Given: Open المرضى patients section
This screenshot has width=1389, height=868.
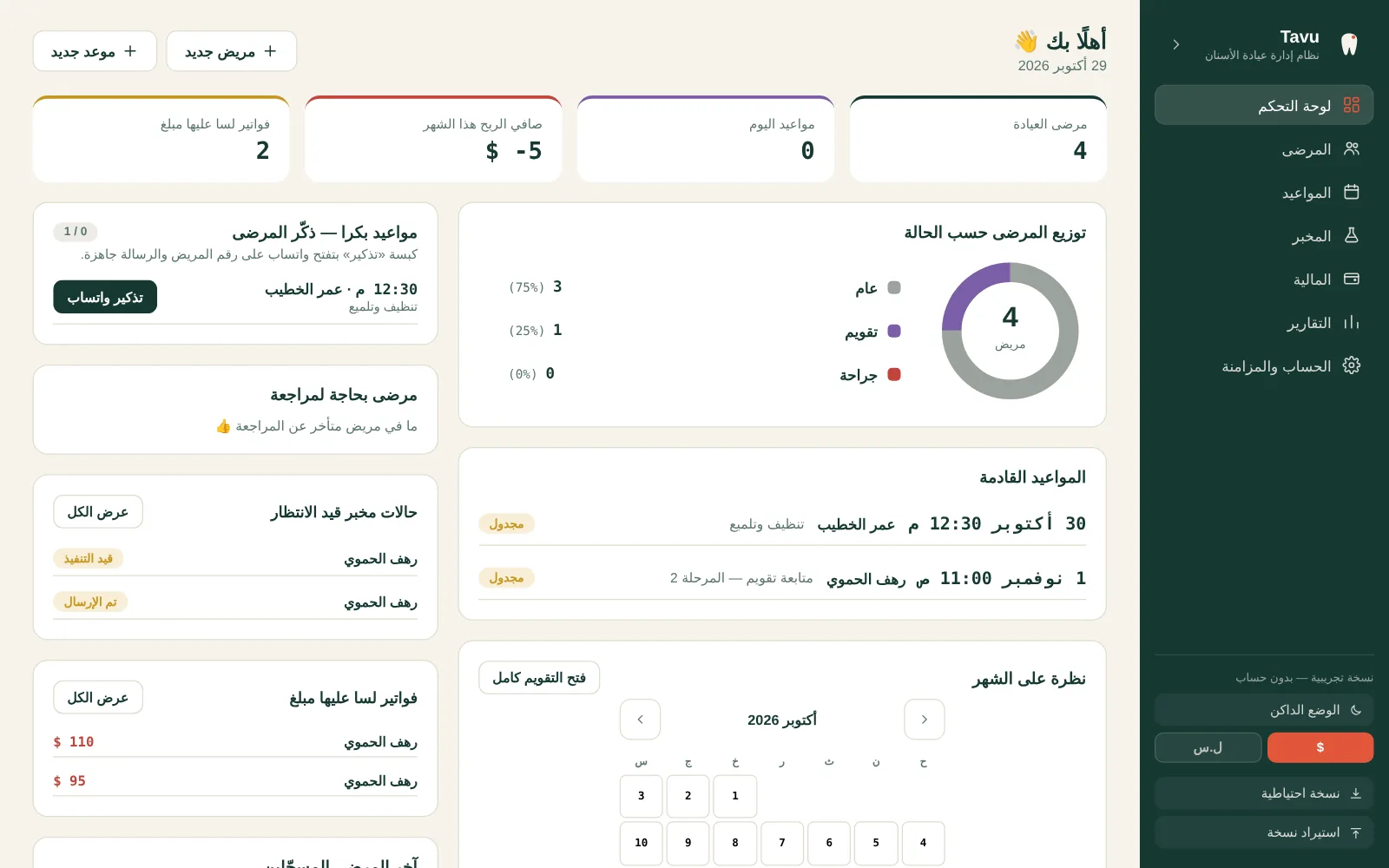Looking at the screenshot, I should tap(1264, 148).
